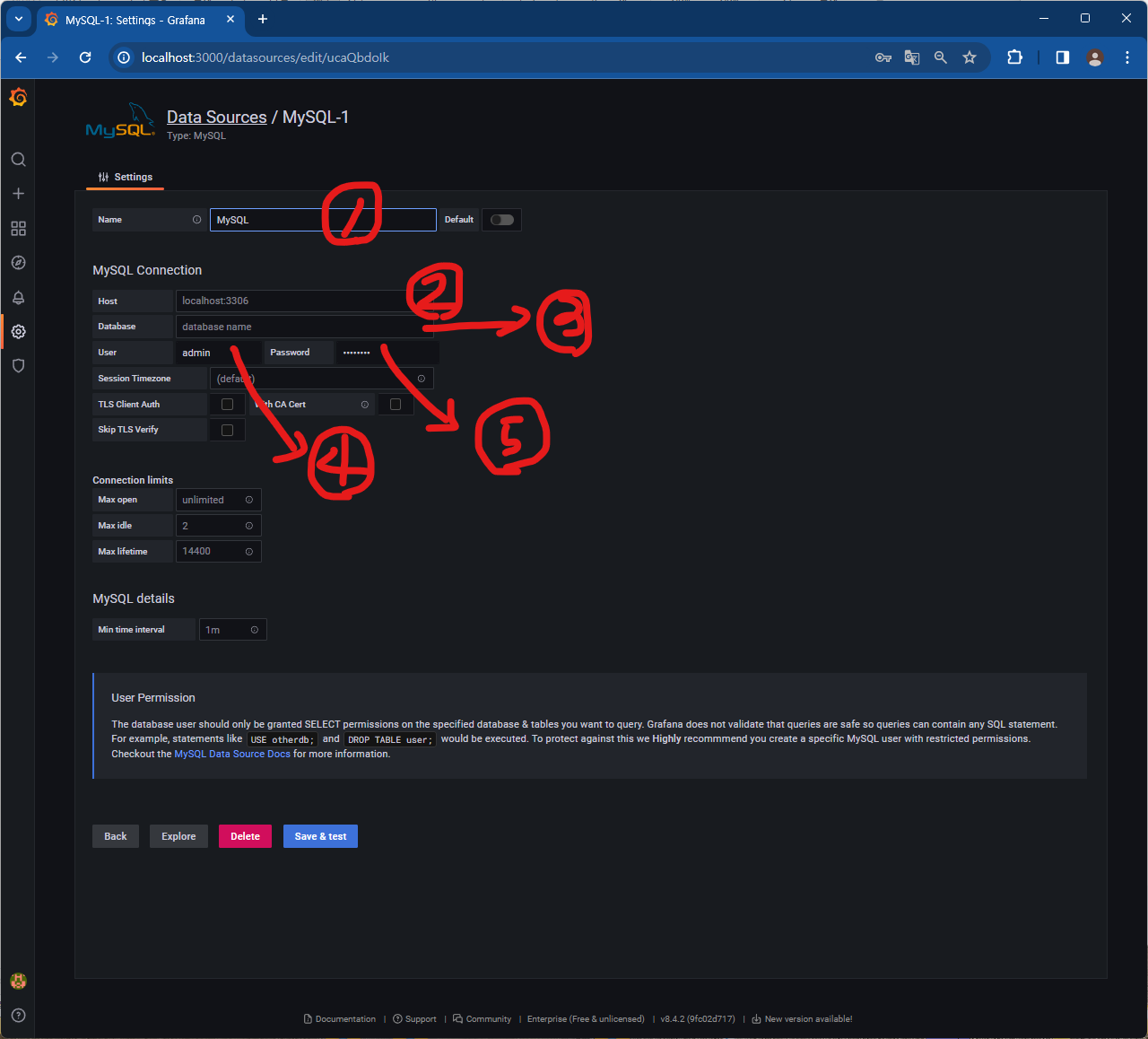Enable the Skip TLS Verify checkbox
The image size is (1148, 1039).
pyautogui.click(x=227, y=430)
